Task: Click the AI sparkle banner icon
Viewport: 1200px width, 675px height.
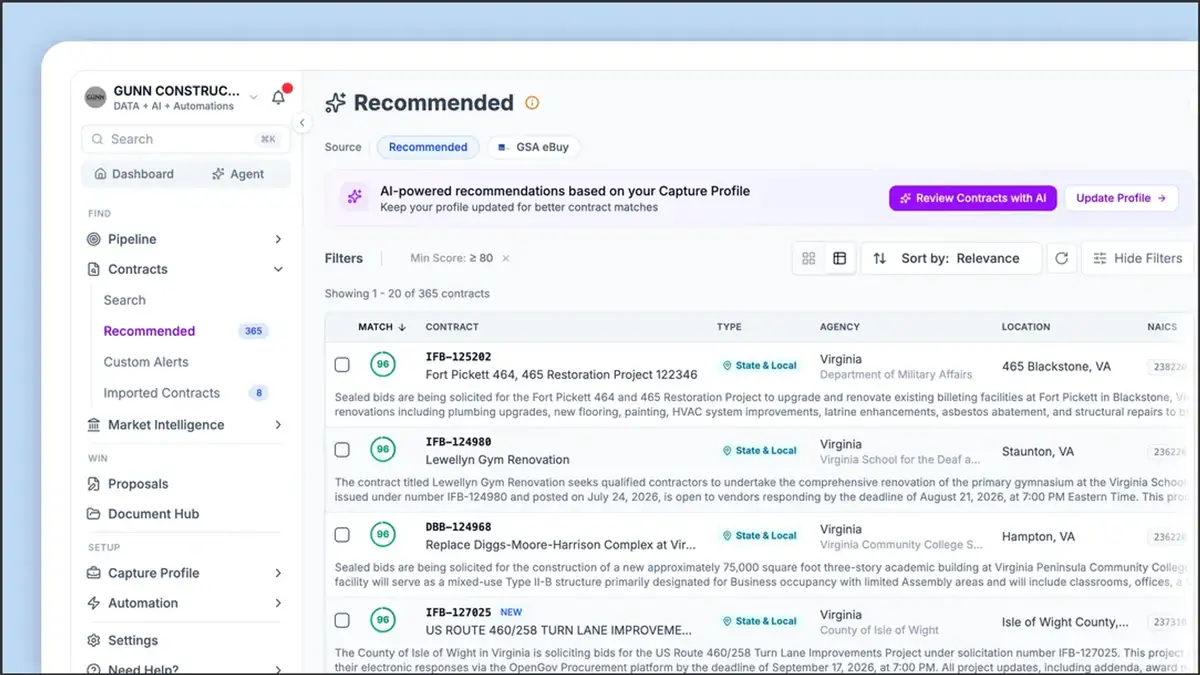Action: pyautogui.click(x=354, y=198)
